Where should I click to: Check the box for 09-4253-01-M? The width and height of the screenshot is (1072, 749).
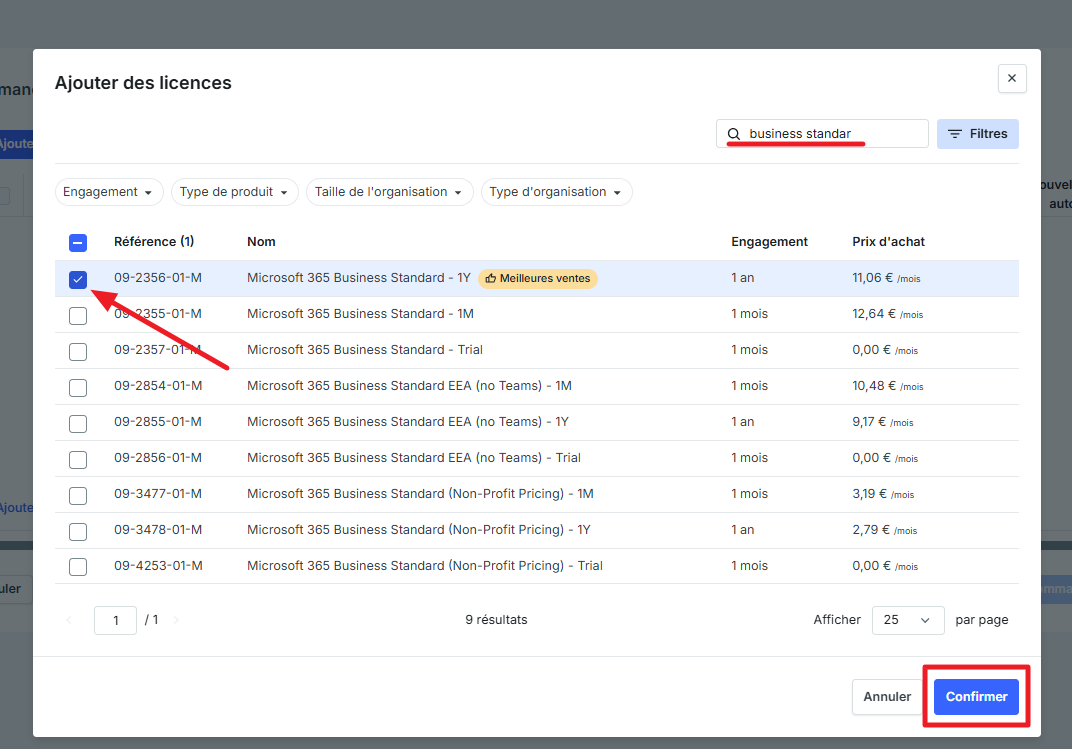point(78,567)
